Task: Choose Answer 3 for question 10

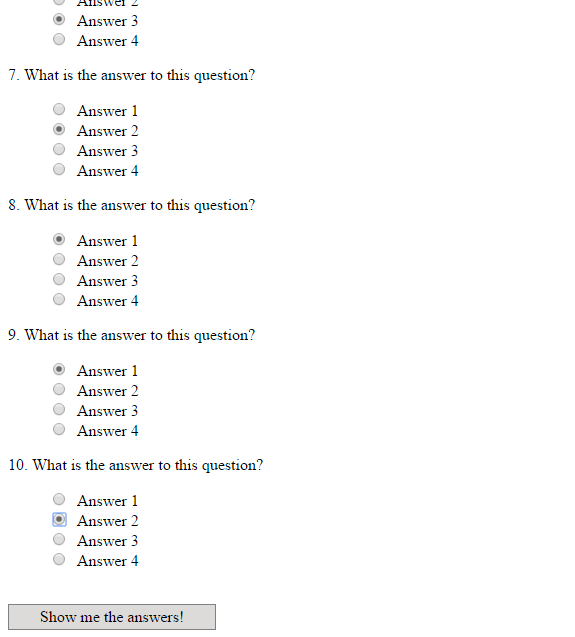Action: tap(59, 539)
